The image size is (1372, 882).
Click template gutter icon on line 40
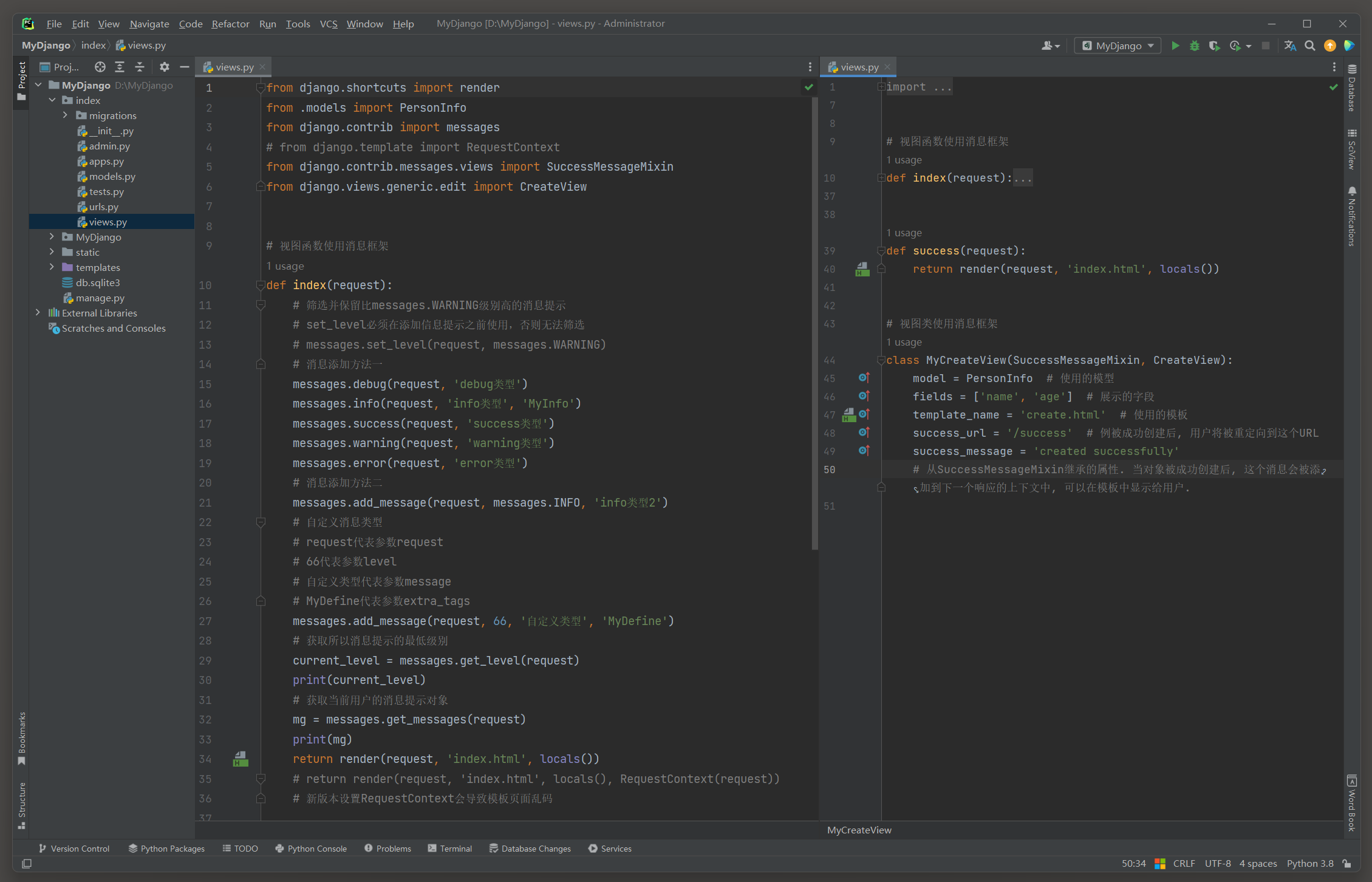862,269
